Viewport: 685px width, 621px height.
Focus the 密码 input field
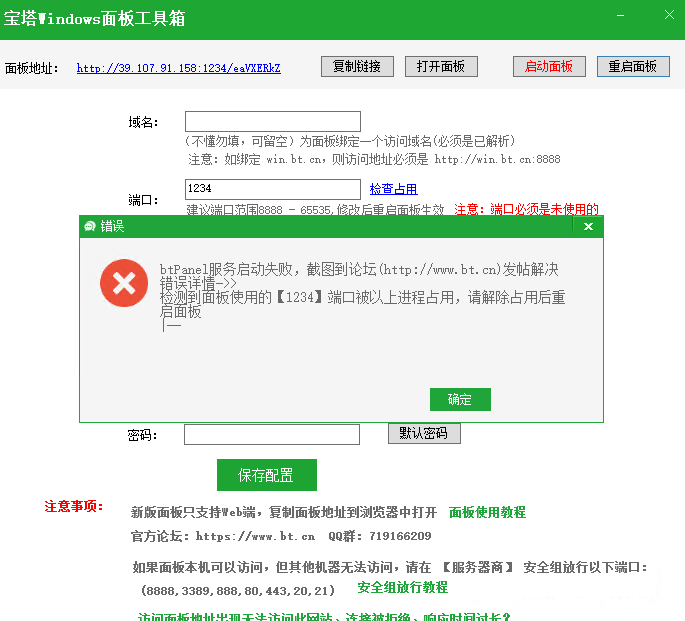[x=272, y=434]
